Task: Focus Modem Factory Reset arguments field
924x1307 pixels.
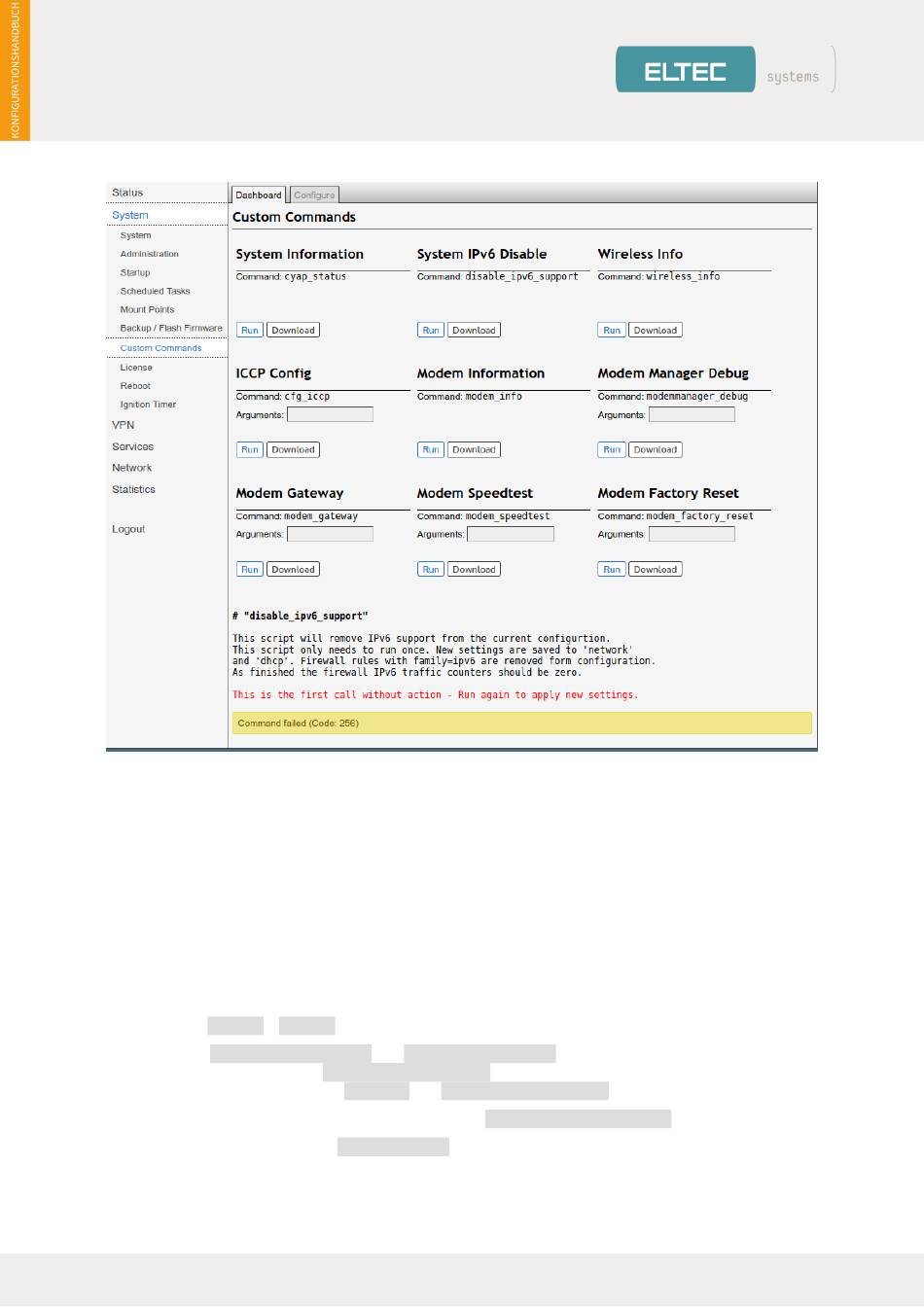Action: tap(692, 534)
